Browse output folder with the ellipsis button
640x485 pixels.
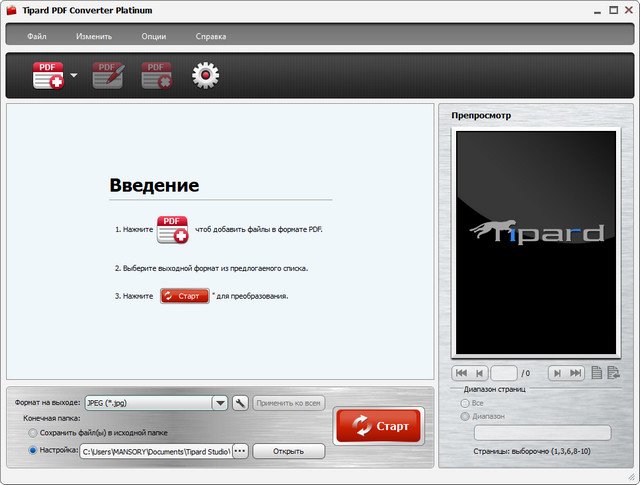[240, 451]
